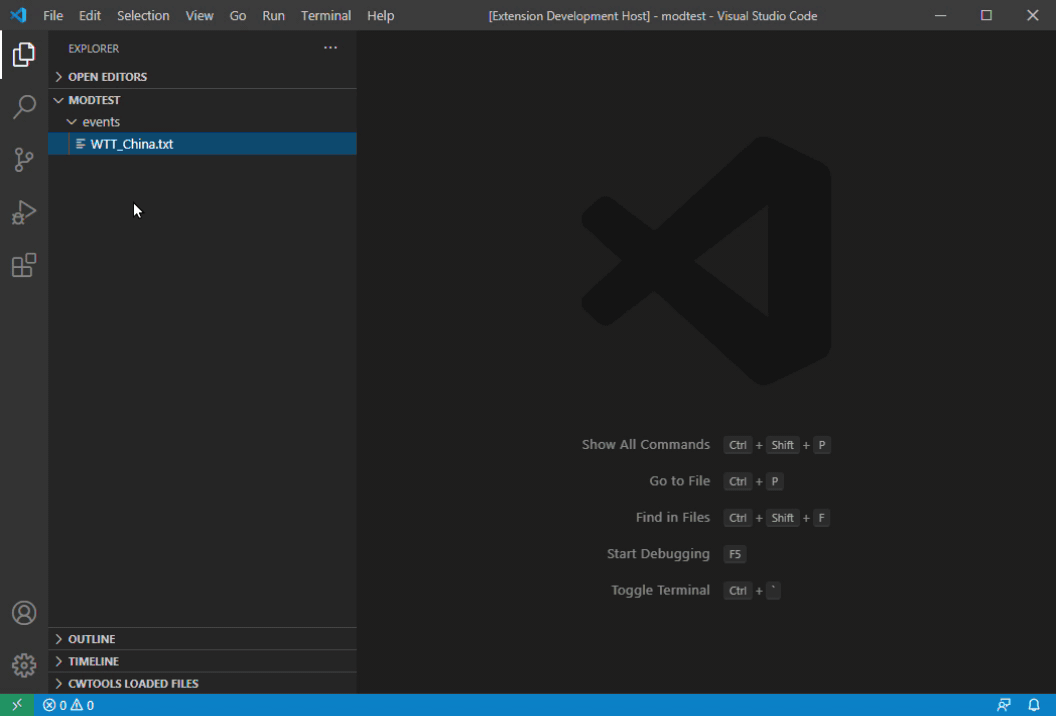Open the errors and warnings count in status bar
The image size is (1056, 716).
click(x=69, y=705)
